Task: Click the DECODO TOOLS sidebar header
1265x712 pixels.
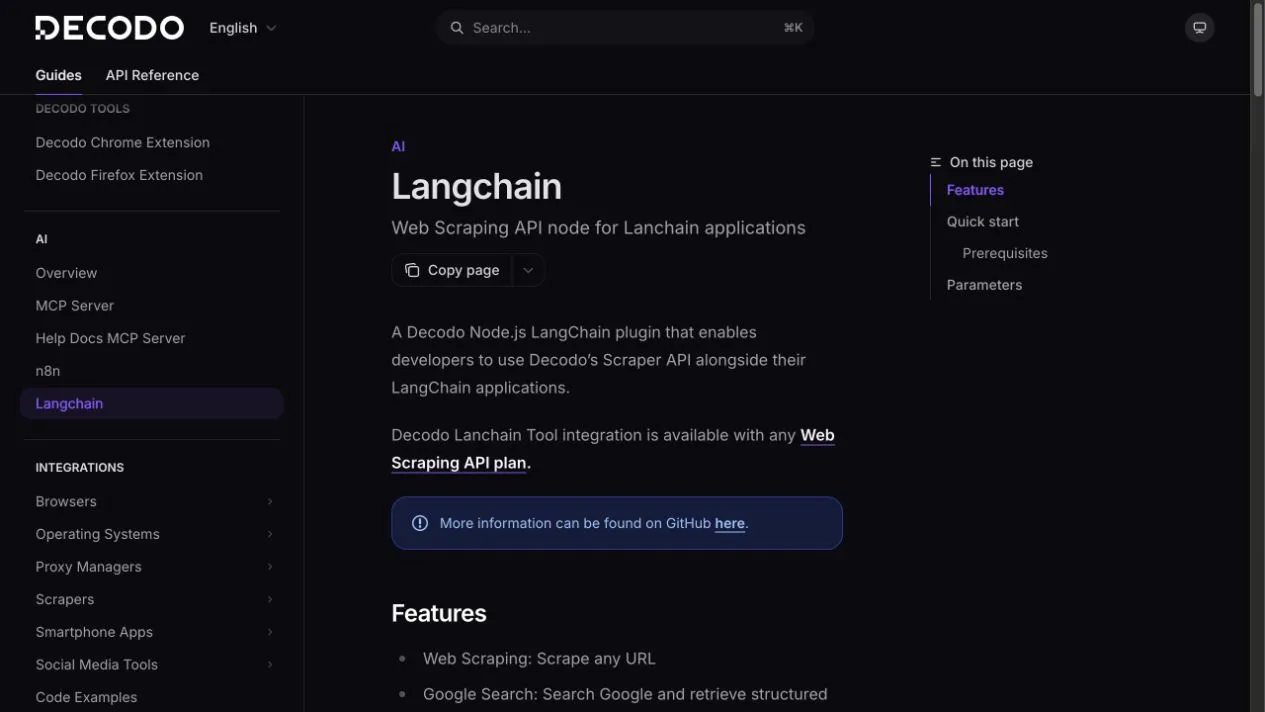Action: [x=83, y=109]
